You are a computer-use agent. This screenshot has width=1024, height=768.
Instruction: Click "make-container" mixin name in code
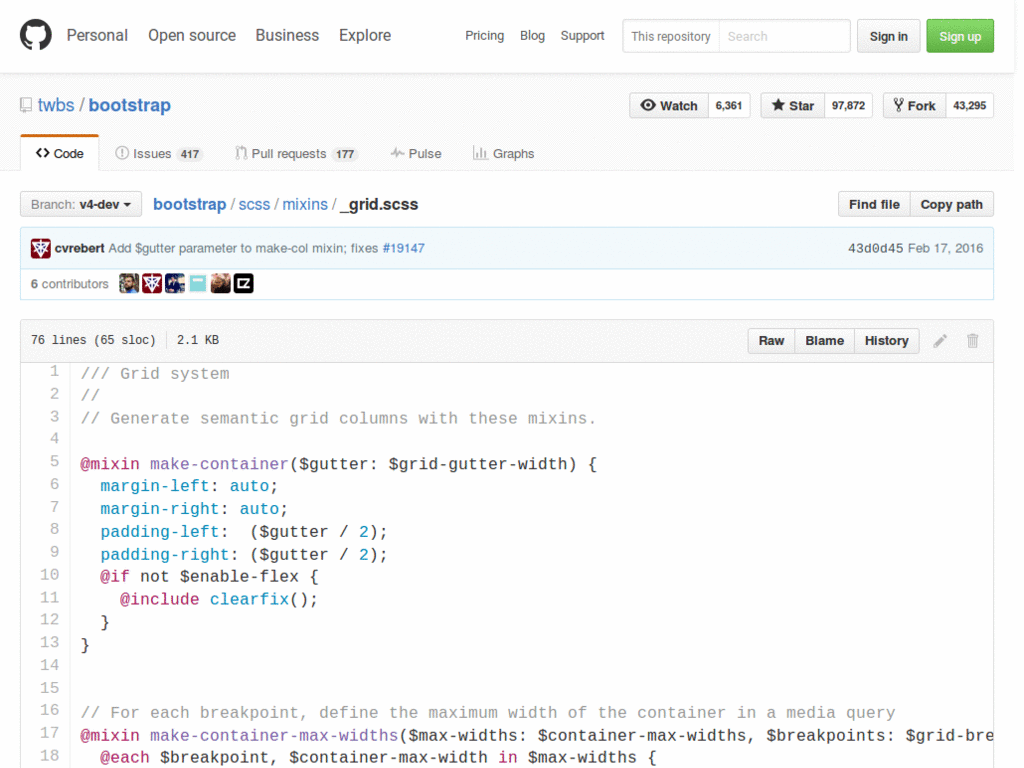219,464
